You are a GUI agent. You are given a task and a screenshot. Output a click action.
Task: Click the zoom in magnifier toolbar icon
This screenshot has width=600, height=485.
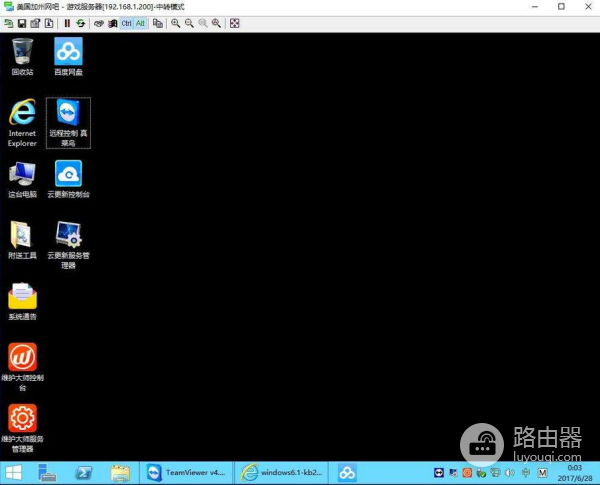(176, 22)
